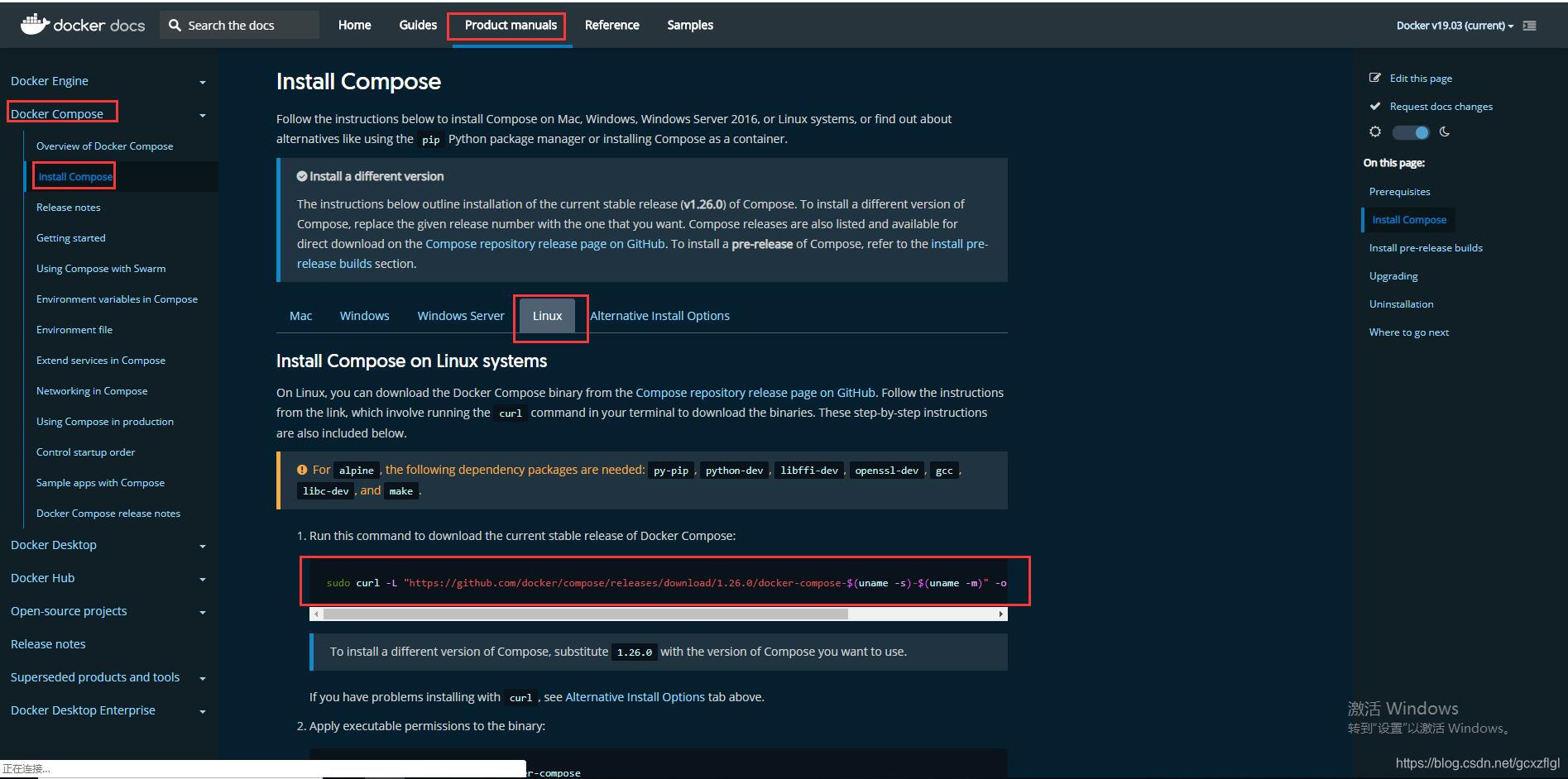Jump to Where to go next

1408,332
